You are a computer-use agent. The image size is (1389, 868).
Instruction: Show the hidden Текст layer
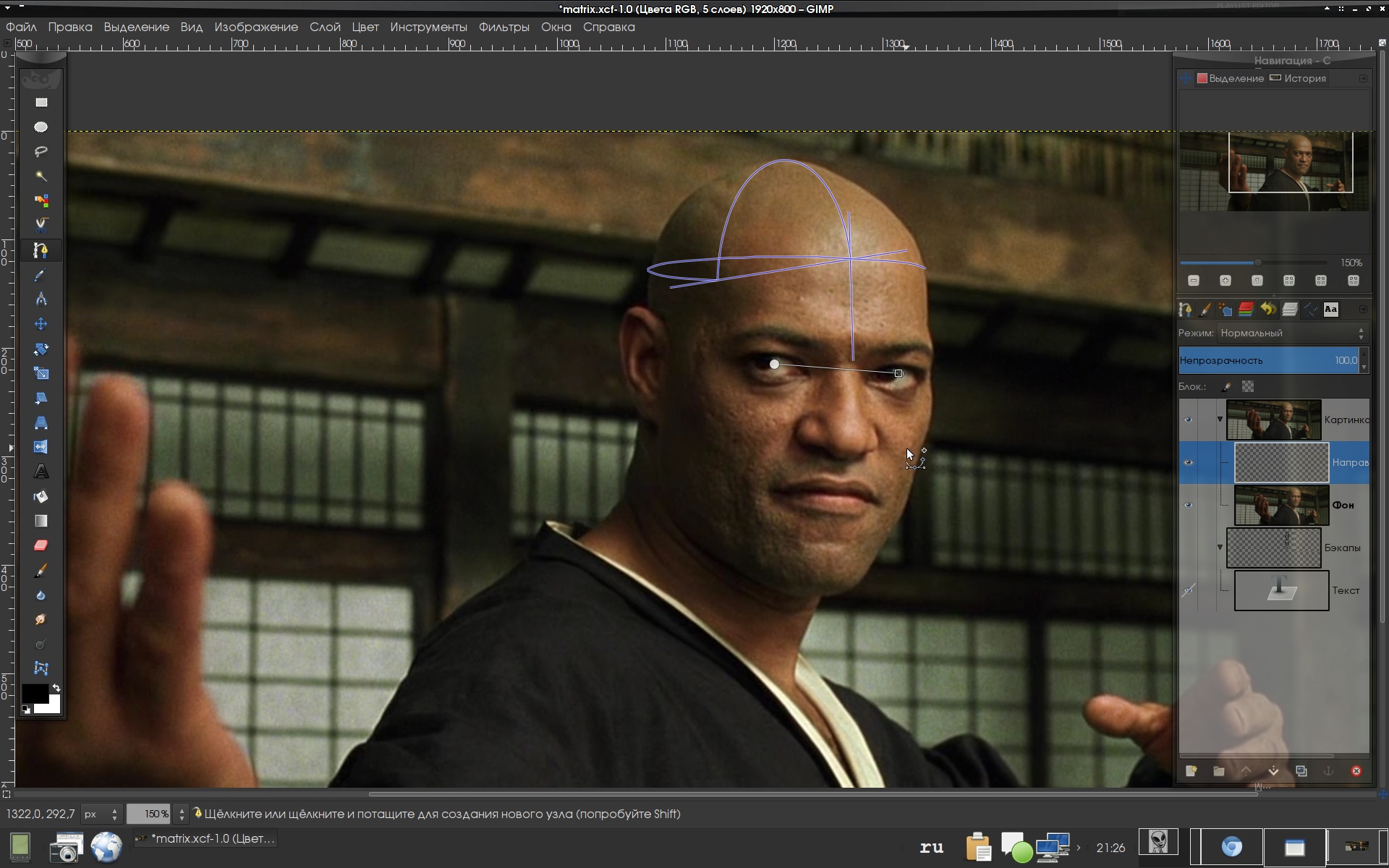coord(1188,590)
